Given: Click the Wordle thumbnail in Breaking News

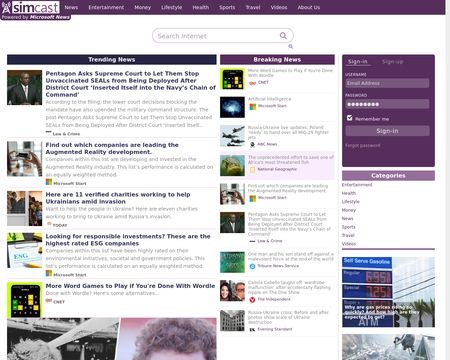Looking at the screenshot, I should [x=232, y=79].
